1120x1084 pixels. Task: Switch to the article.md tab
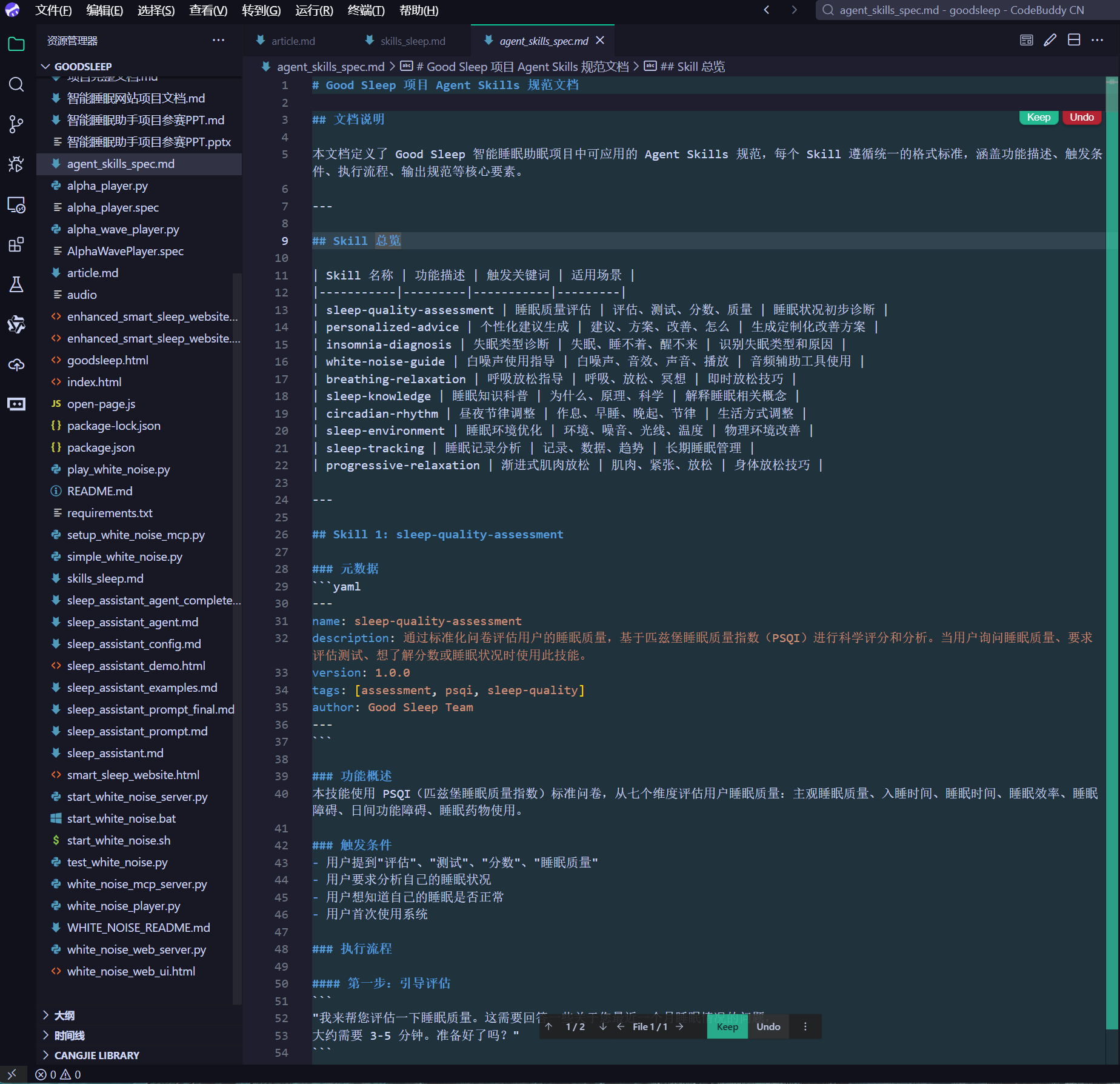click(293, 41)
